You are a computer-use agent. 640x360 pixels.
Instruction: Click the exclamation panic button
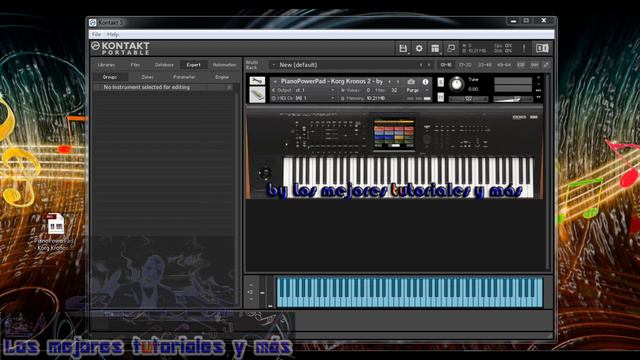[524, 48]
